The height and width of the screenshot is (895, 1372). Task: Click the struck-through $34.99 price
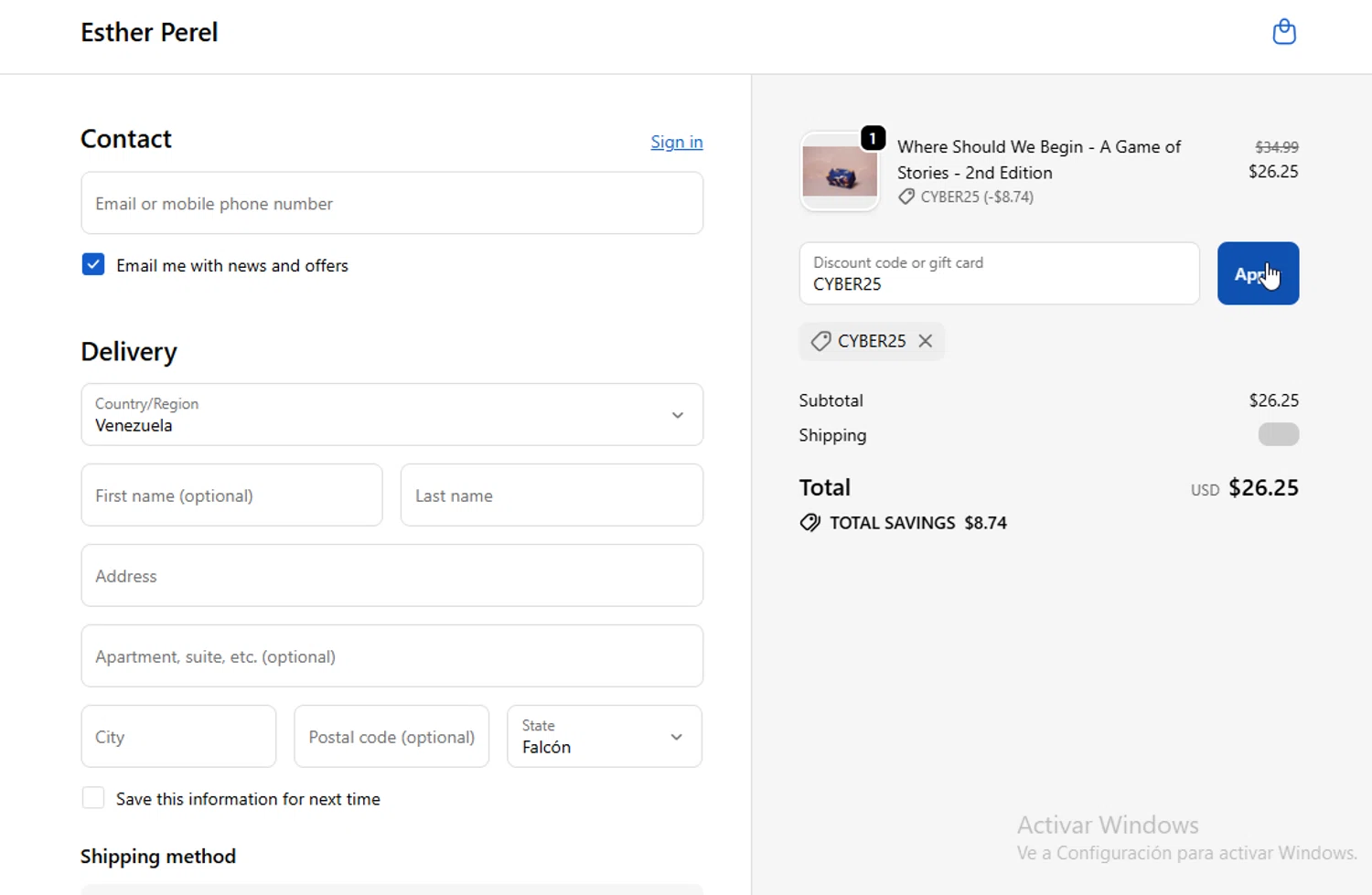[x=1277, y=146]
